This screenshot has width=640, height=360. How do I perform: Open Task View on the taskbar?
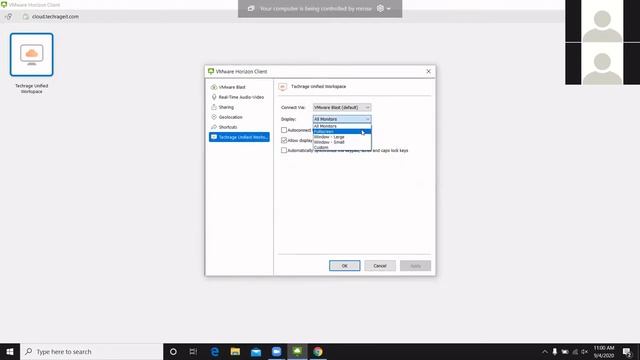193,351
